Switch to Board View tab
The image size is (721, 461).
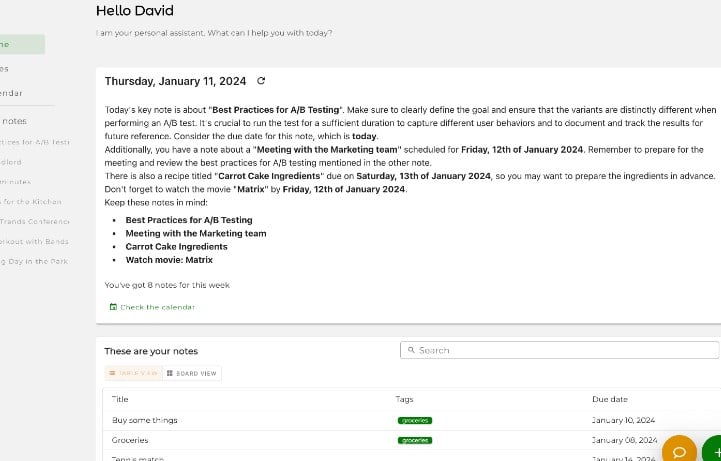[192, 373]
